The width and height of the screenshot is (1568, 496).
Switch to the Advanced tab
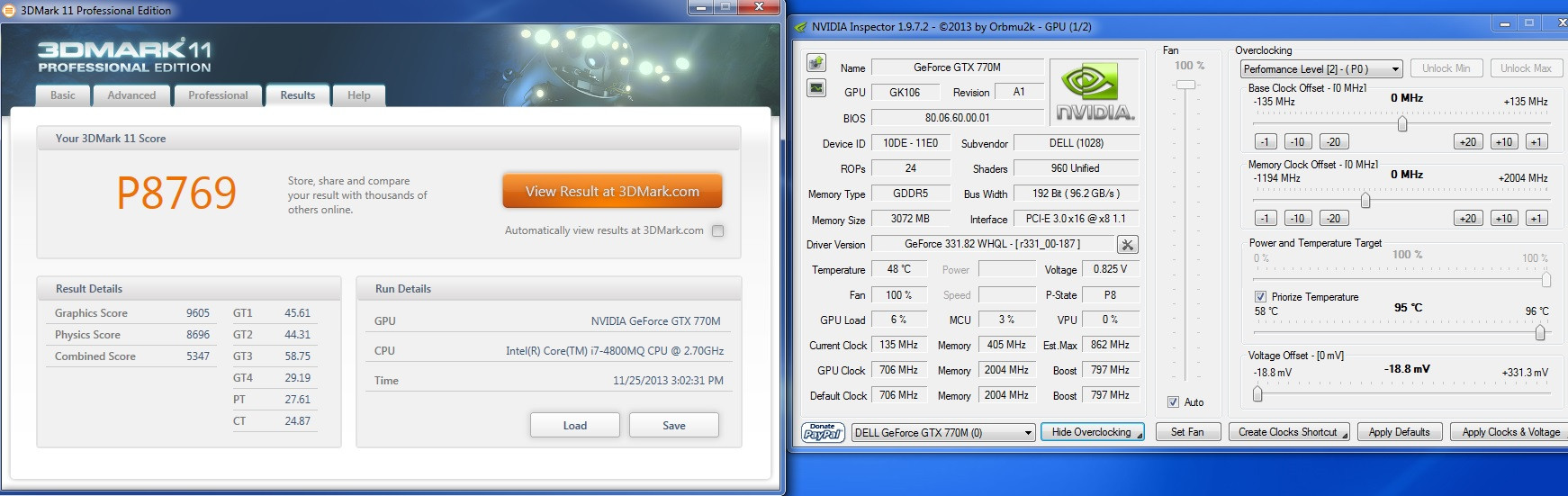(x=131, y=95)
